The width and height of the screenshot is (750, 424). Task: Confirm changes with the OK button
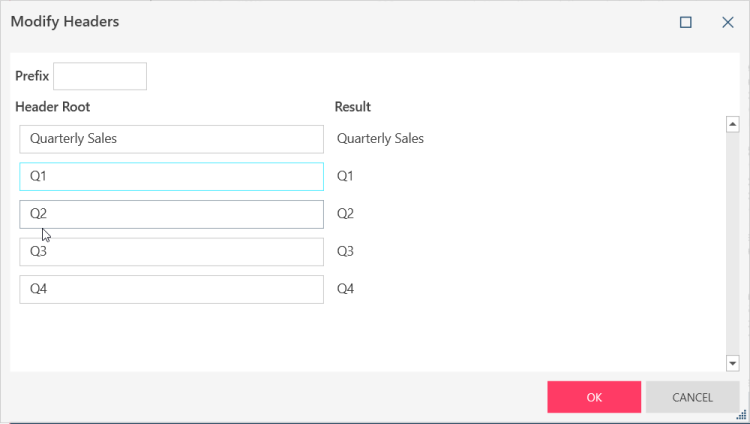(x=594, y=397)
